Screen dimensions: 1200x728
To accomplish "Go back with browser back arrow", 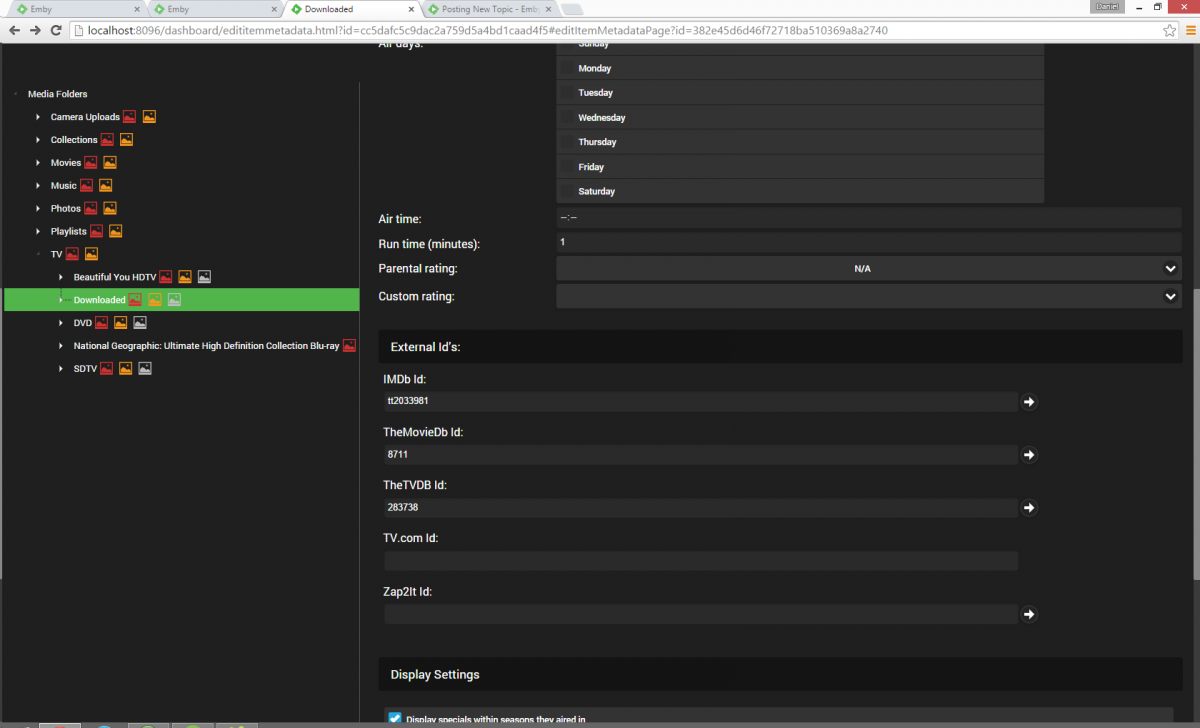I will (14, 30).
